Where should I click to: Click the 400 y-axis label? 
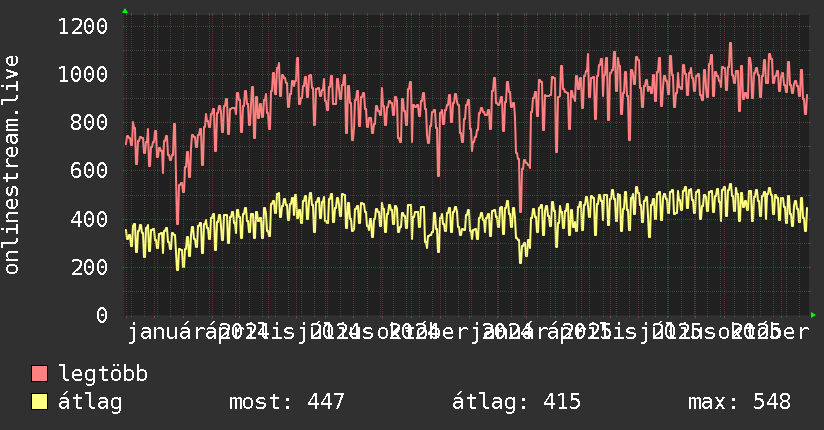pos(89,219)
